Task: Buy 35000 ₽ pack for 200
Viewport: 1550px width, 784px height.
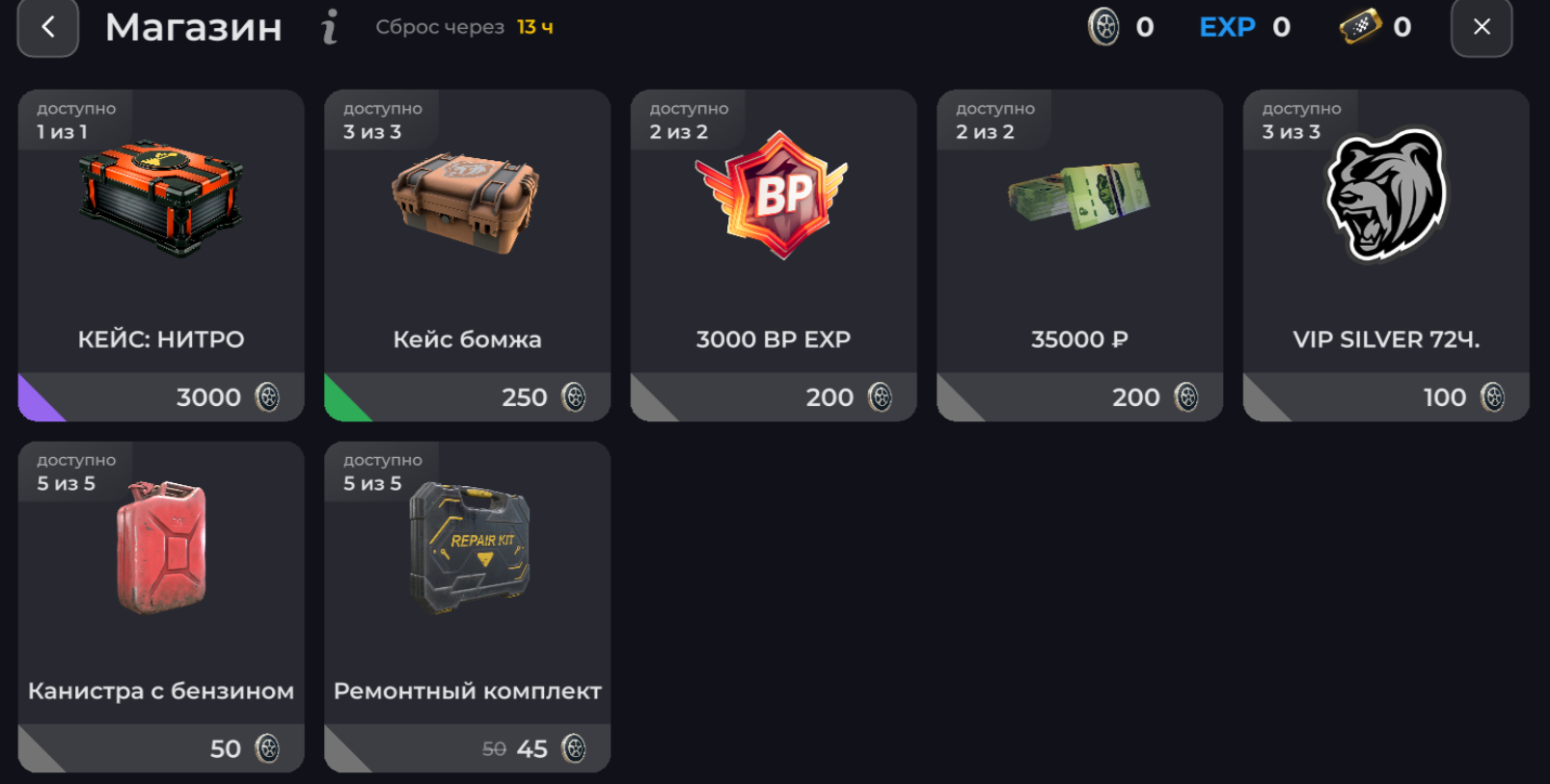Action: click(1079, 397)
